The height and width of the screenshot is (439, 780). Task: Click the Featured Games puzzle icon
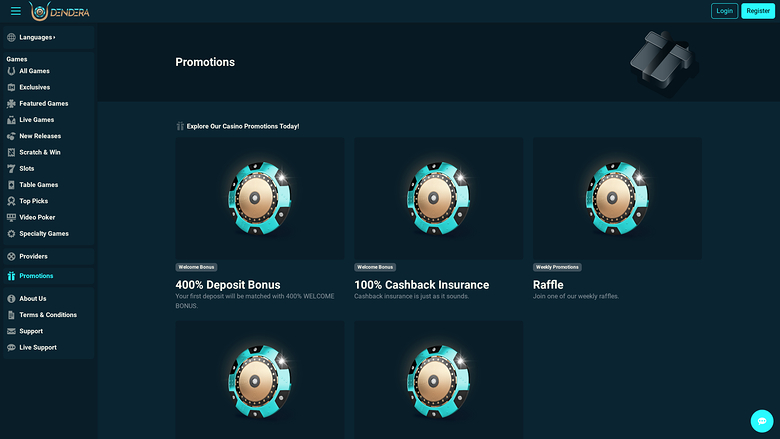point(11,103)
